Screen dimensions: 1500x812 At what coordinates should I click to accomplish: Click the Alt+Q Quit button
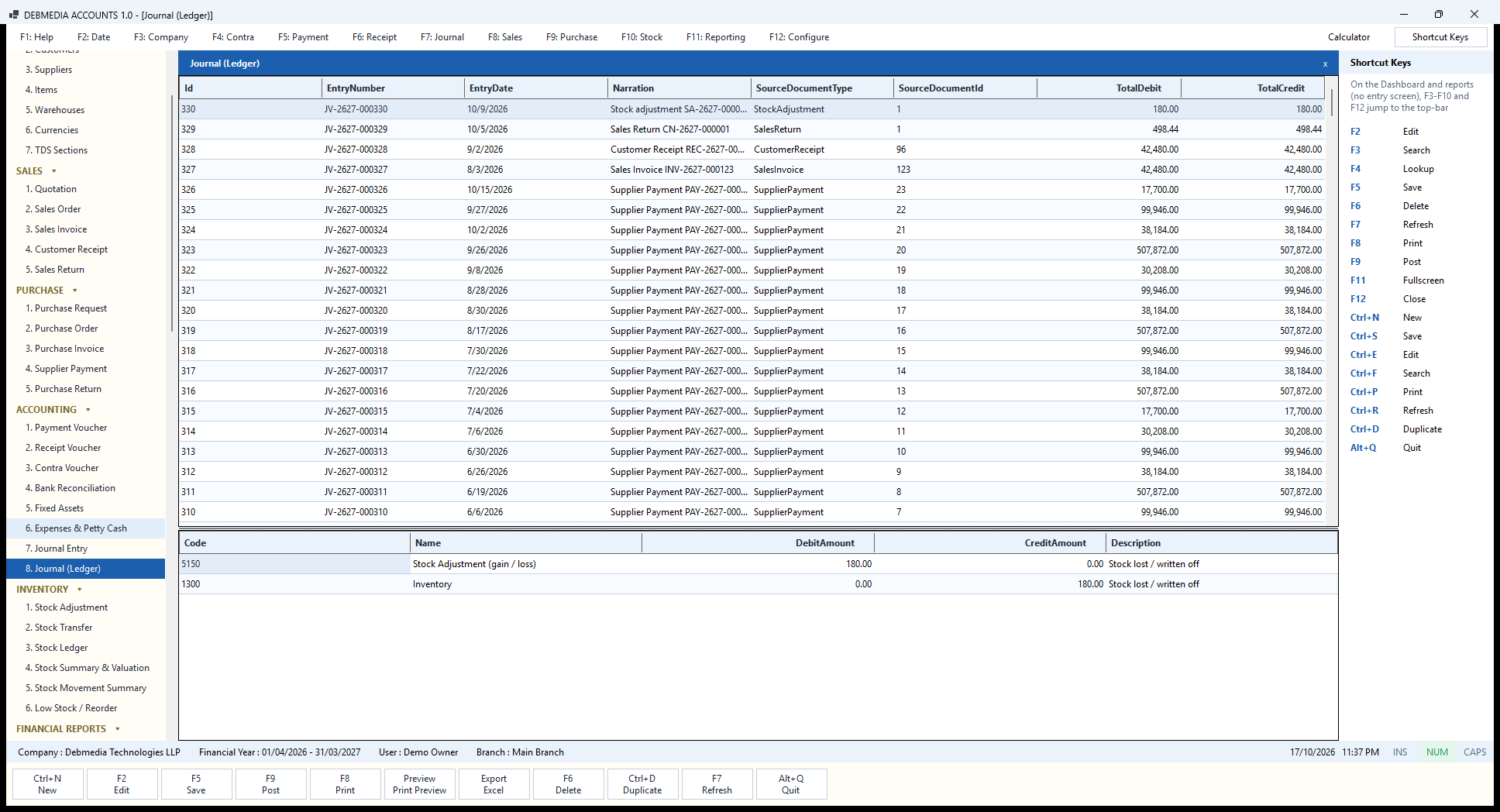click(791, 784)
